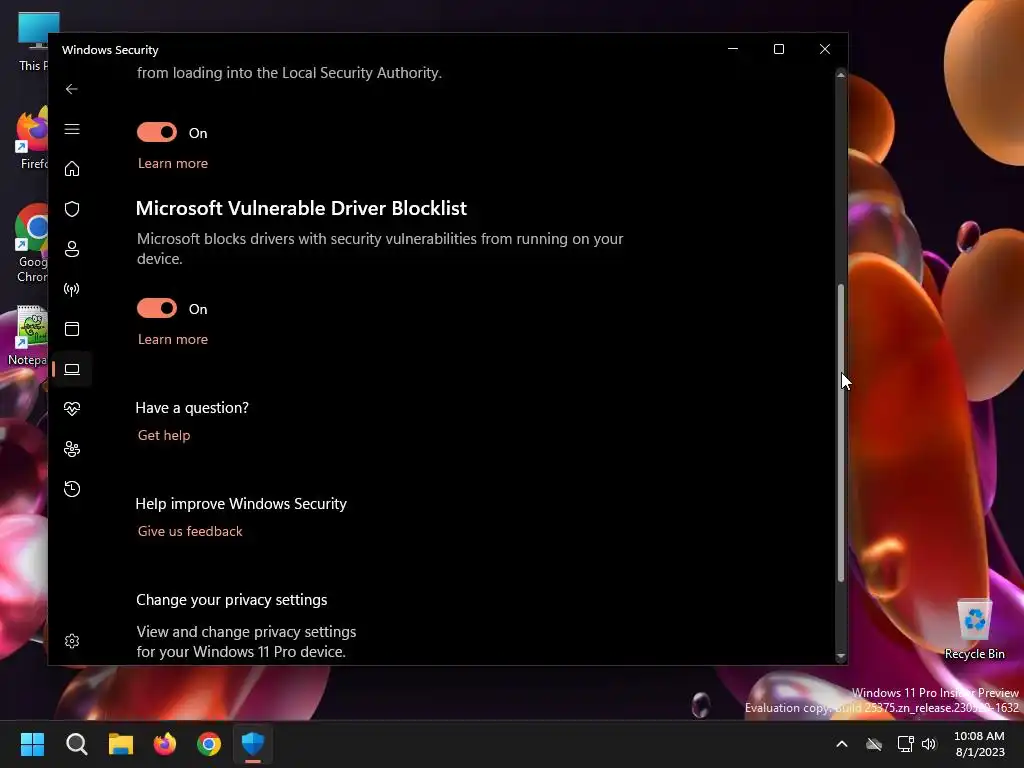Launch Google Chrome from the taskbar
Screen dimensions: 1024x768
209,744
